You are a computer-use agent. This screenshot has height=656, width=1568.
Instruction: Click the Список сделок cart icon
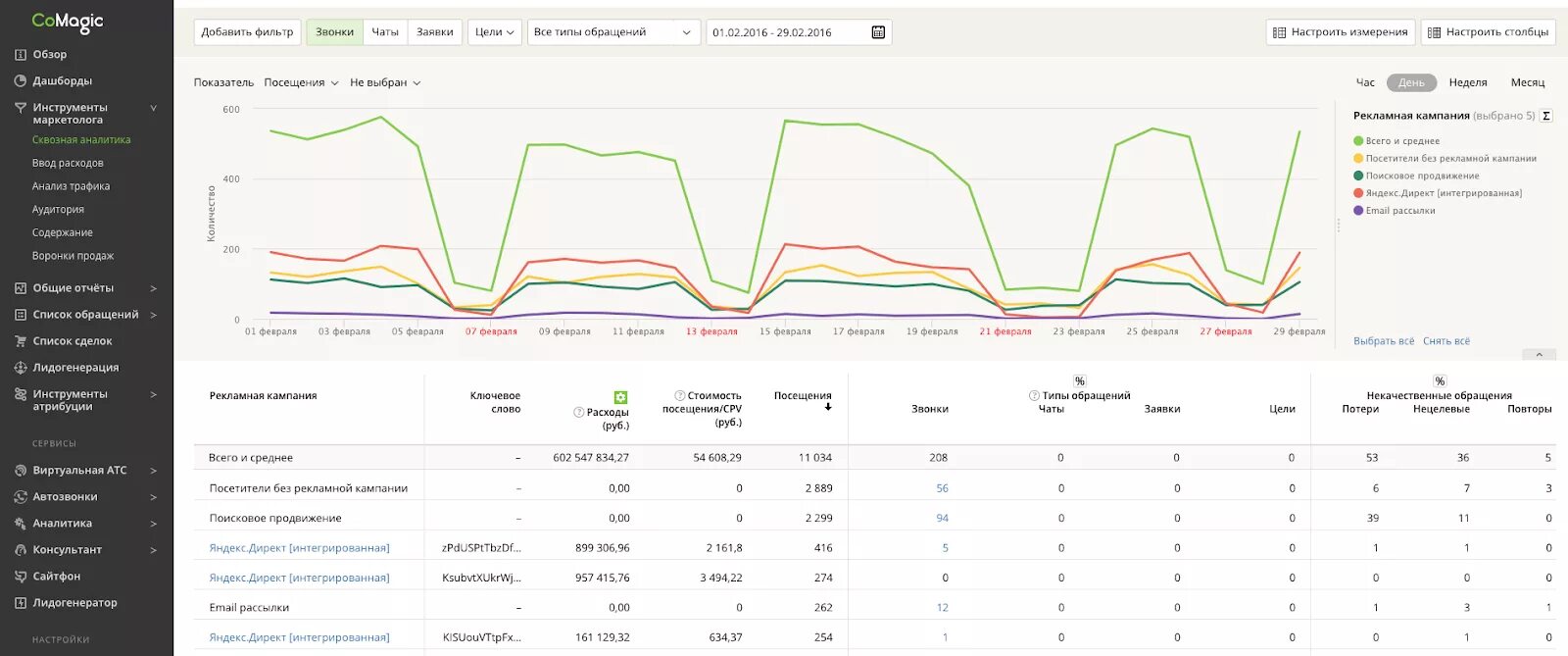pos(20,341)
